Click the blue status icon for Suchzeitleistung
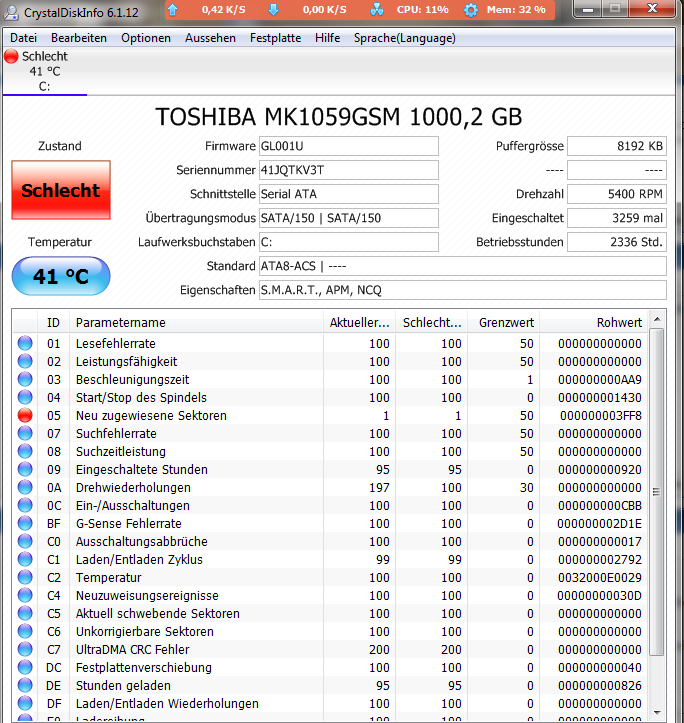Image resolution: width=684 pixels, height=723 pixels. pyautogui.click(x=25, y=451)
